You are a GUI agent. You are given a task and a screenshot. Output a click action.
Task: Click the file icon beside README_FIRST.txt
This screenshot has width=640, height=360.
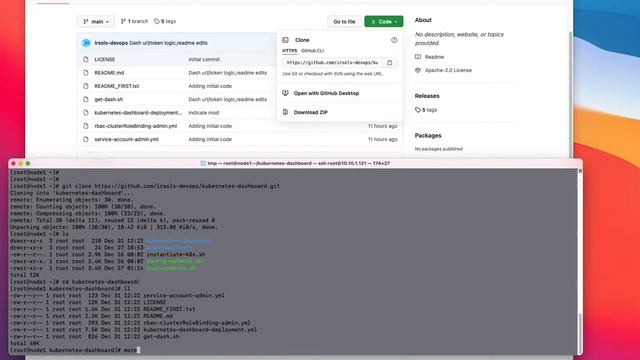coord(86,86)
